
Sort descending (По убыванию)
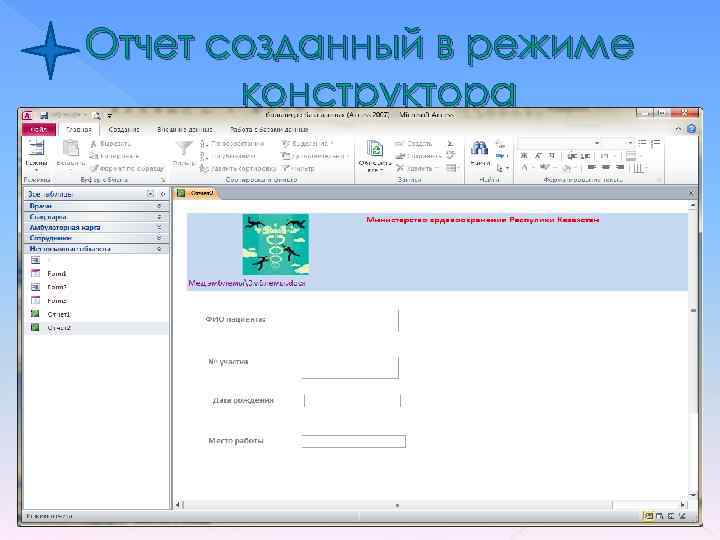(228, 156)
